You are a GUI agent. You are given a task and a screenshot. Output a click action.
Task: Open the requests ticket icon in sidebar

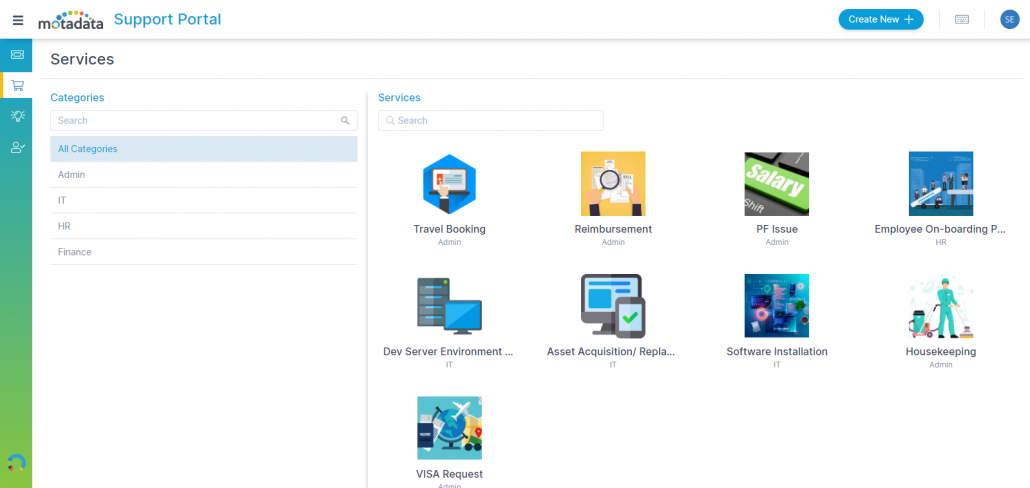click(x=17, y=54)
